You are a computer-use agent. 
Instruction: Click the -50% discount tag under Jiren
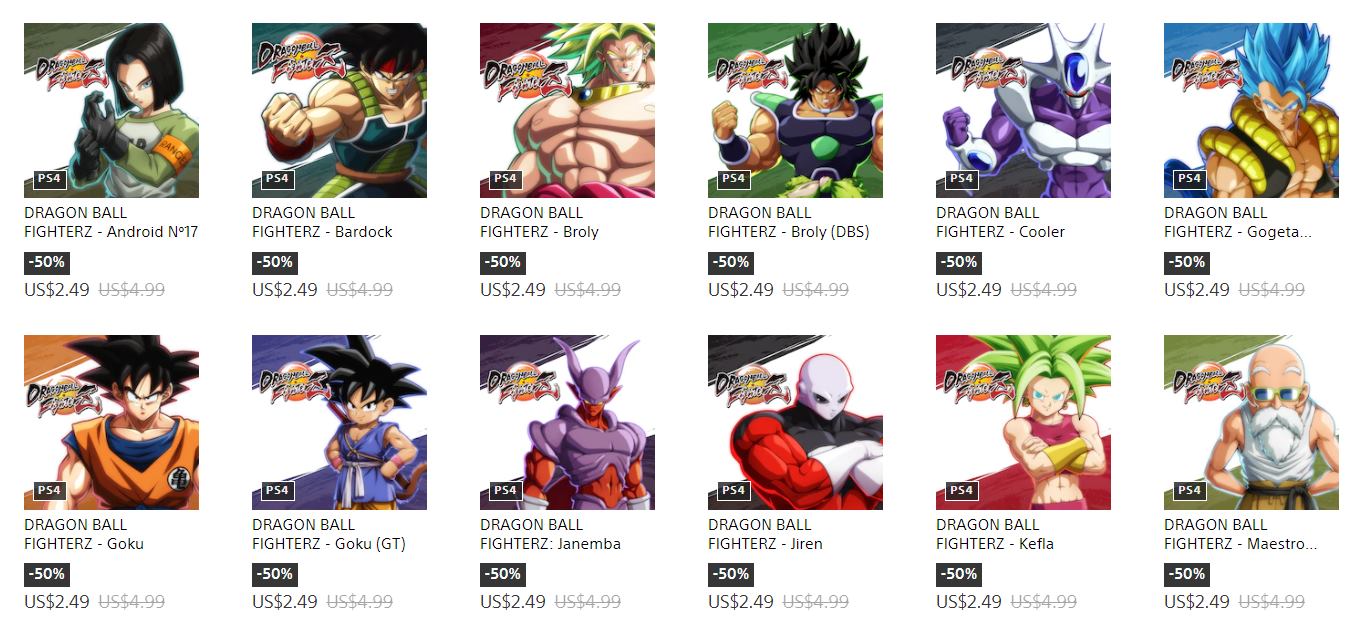click(x=731, y=574)
